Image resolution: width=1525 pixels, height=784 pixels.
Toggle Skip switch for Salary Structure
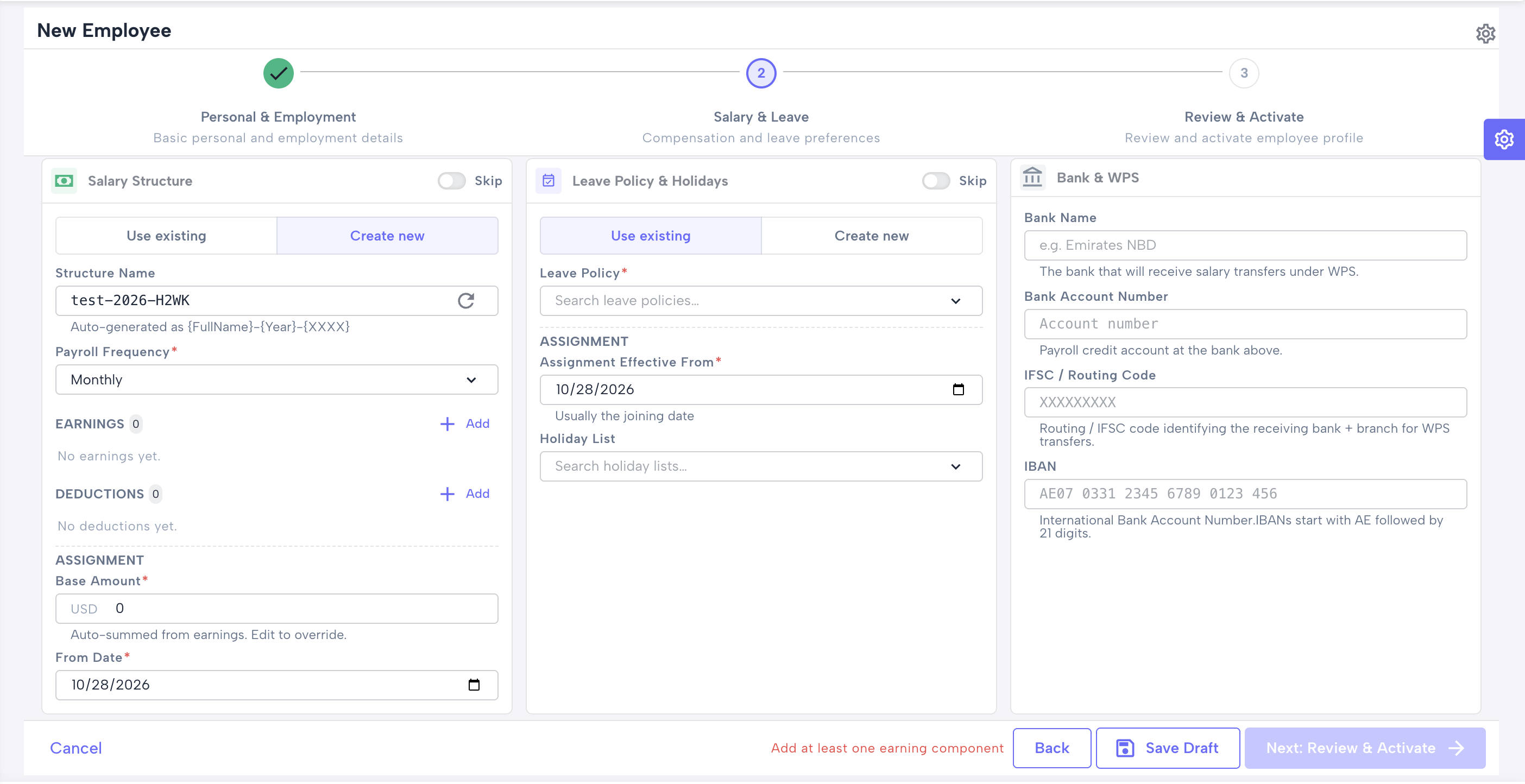(452, 181)
